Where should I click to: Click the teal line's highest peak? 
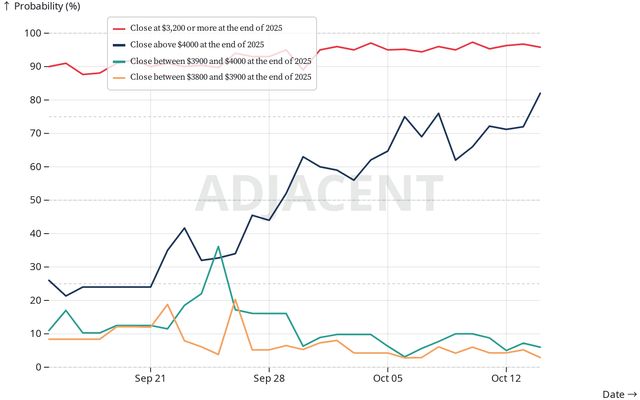pyautogui.click(x=218, y=246)
